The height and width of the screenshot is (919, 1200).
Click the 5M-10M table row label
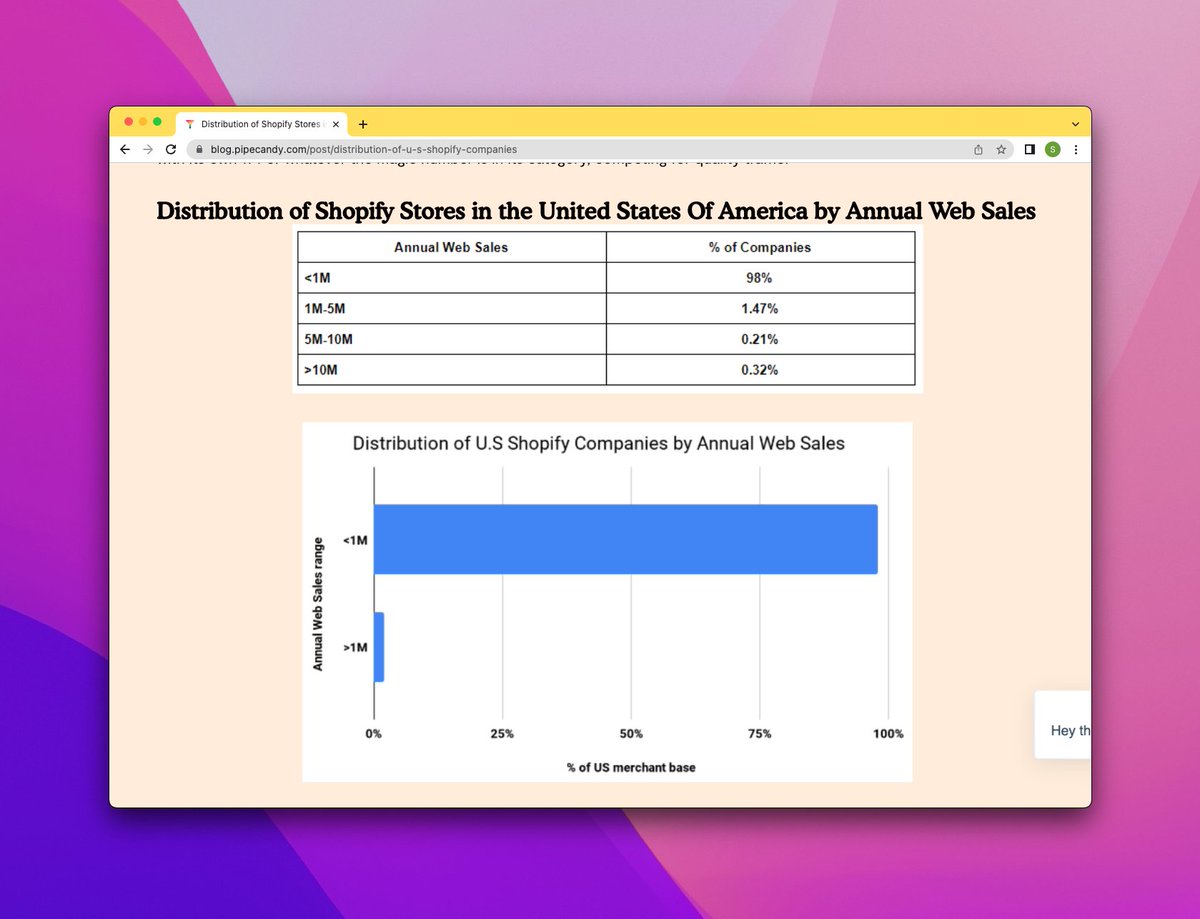tap(328, 340)
